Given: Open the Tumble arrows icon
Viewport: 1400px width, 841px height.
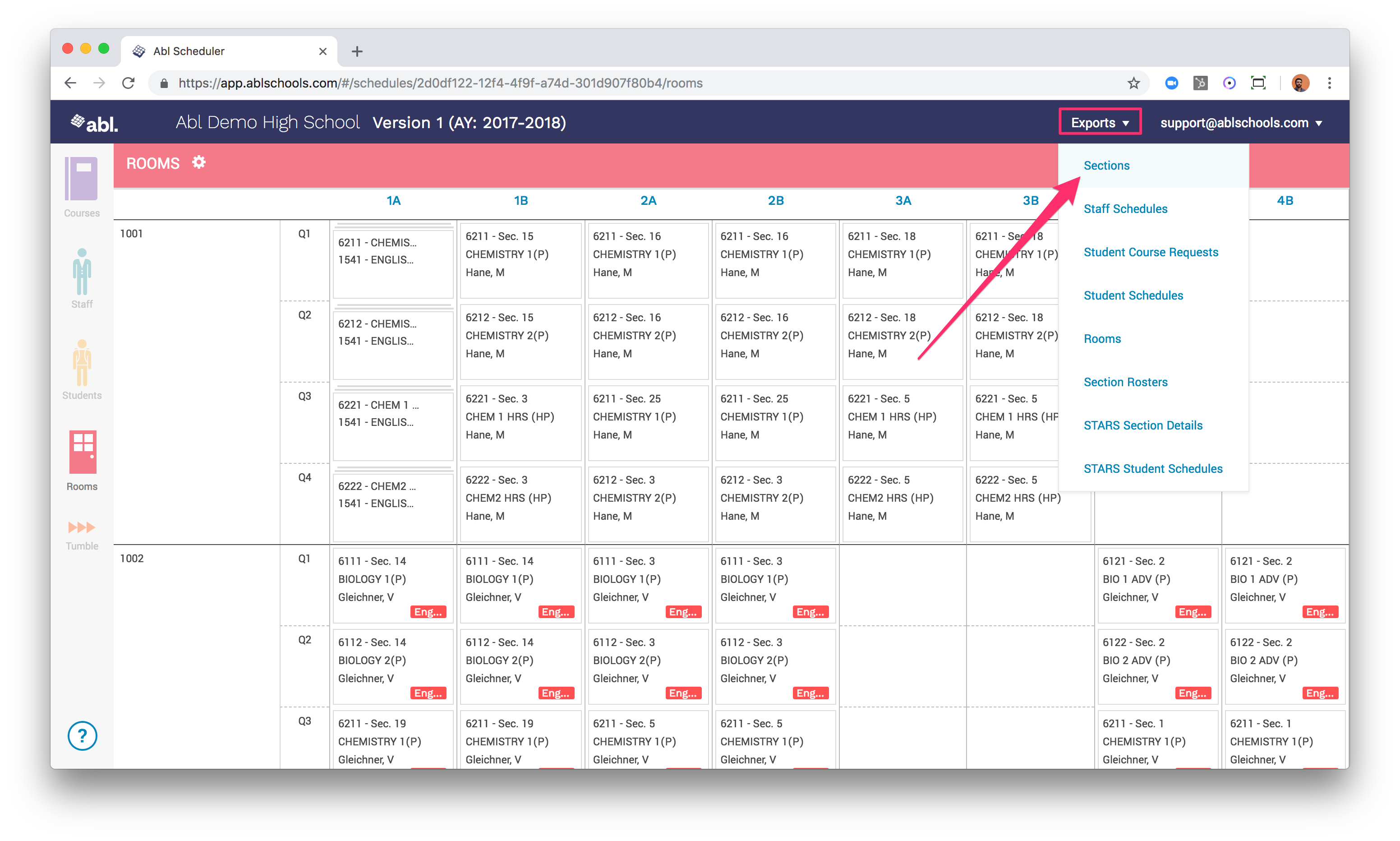Looking at the screenshot, I should coord(82,527).
